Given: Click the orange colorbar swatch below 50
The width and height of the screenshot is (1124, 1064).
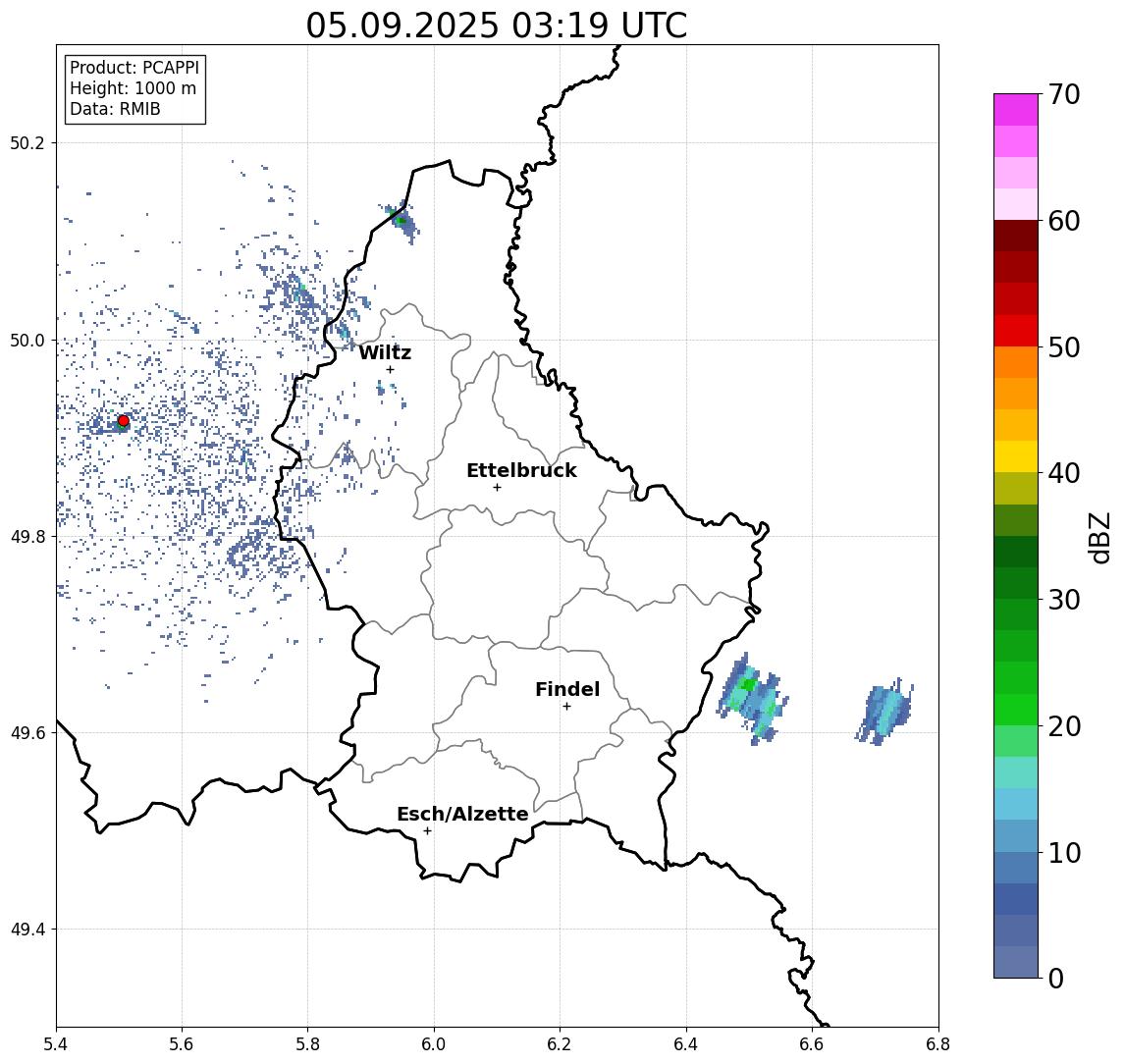Looking at the screenshot, I should tap(1016, 362).
